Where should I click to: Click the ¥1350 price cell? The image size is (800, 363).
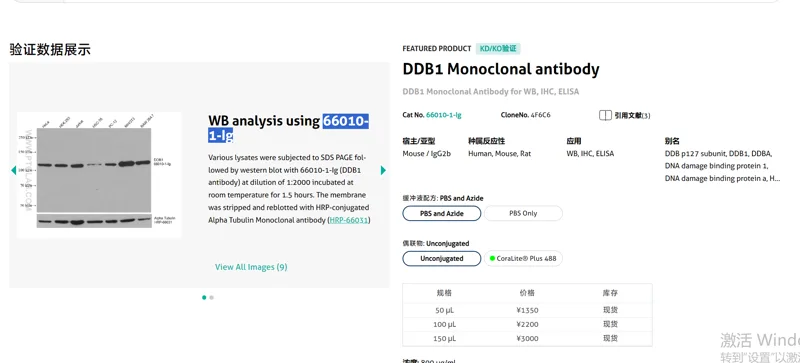click(527, 310)
